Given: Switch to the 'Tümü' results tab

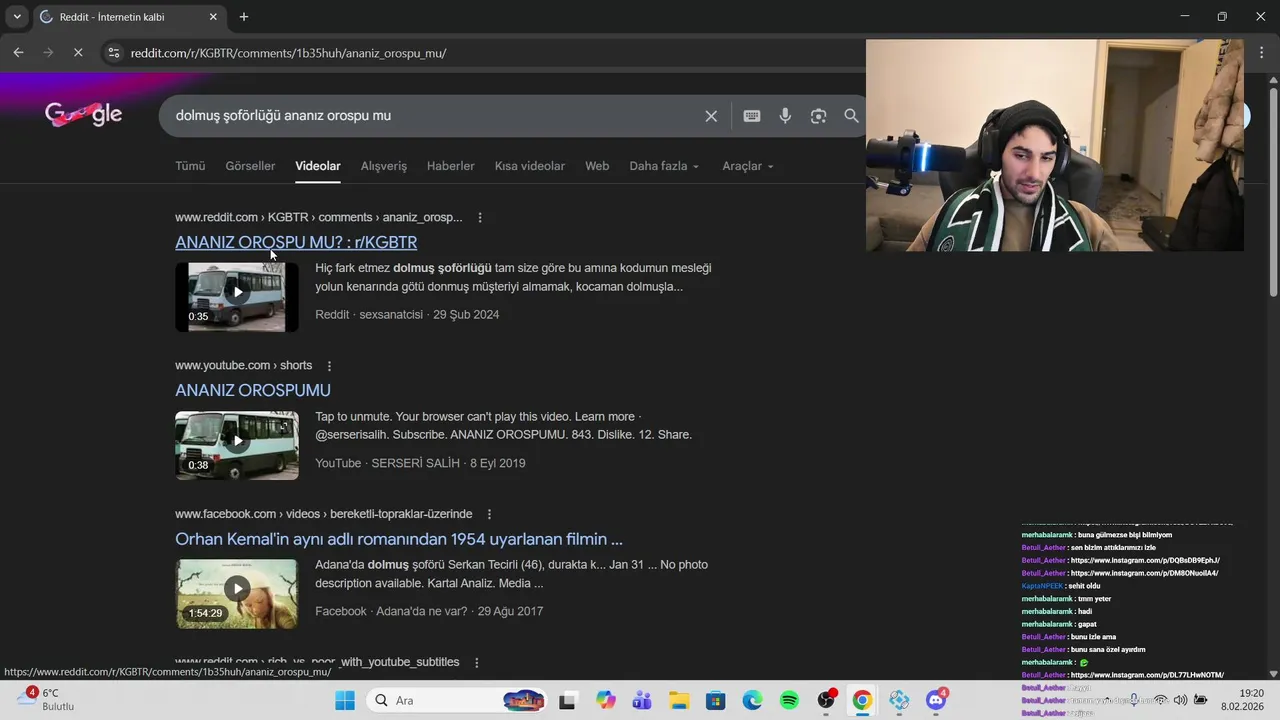Looking at the screenshot, I should [x=190, y=166].
